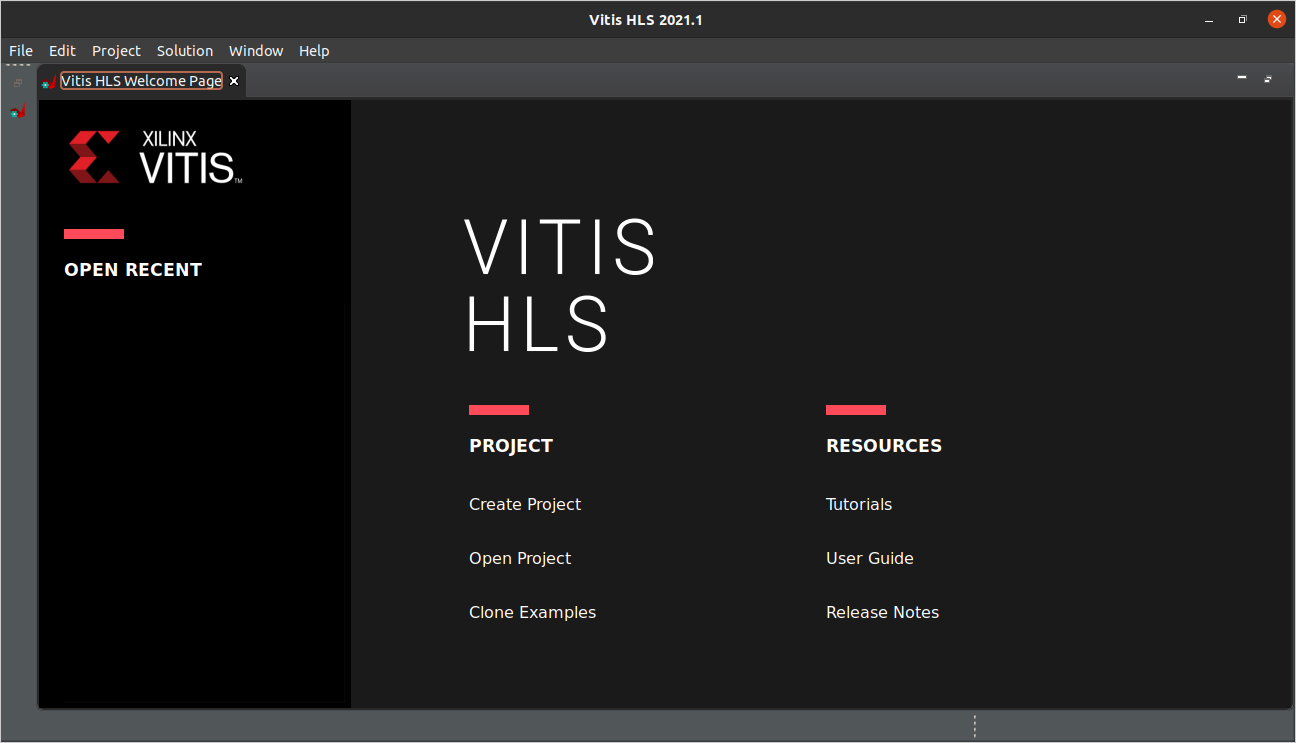The width and height of the screenshot is (1296, 743).
Task: Open the Vitis HLS Welcome Page icon in sidebar
Action: pyautogui.click(x=17, y=111)
